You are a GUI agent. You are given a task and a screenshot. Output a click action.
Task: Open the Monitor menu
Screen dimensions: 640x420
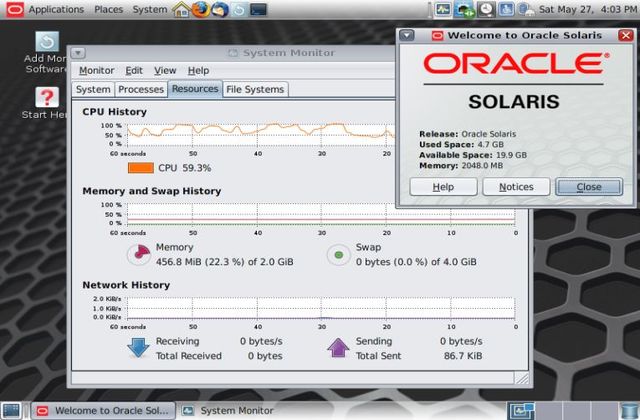point(96,71)
